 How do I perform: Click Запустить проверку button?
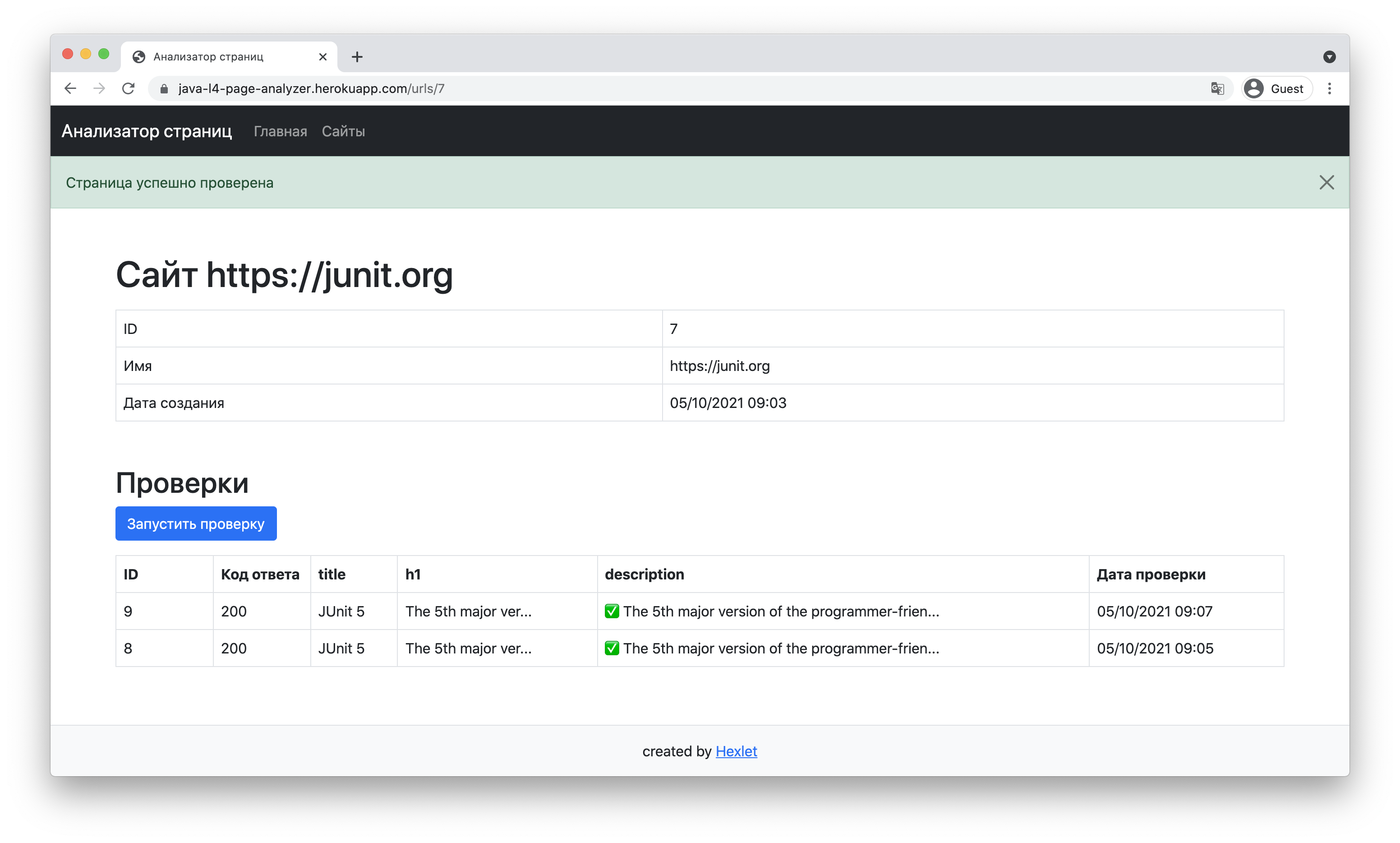coord(196,523)
